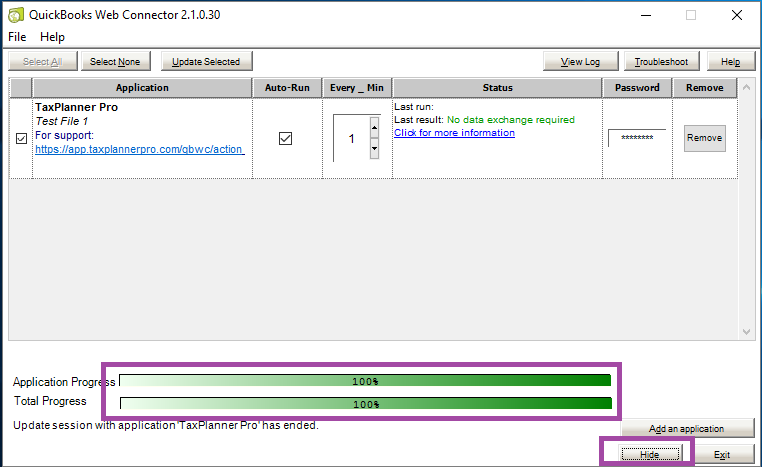Image resolution: width=762 pixels, height=467 pixels.
Task: Click the Every _ Min column header
Action: tap(357, 88)
